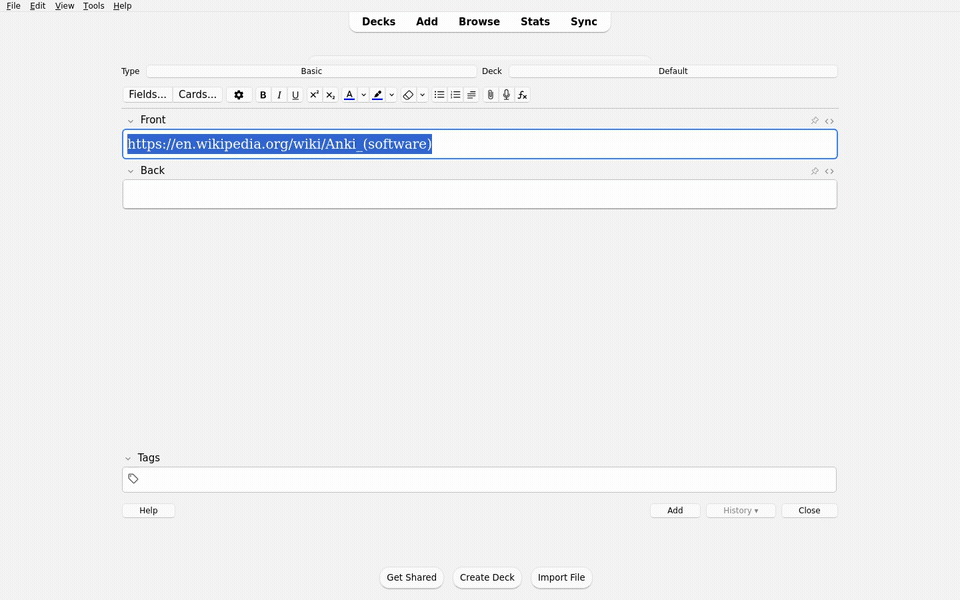Go to the Decks tab
The image size is (960, 600).
(x=378, y=21)
